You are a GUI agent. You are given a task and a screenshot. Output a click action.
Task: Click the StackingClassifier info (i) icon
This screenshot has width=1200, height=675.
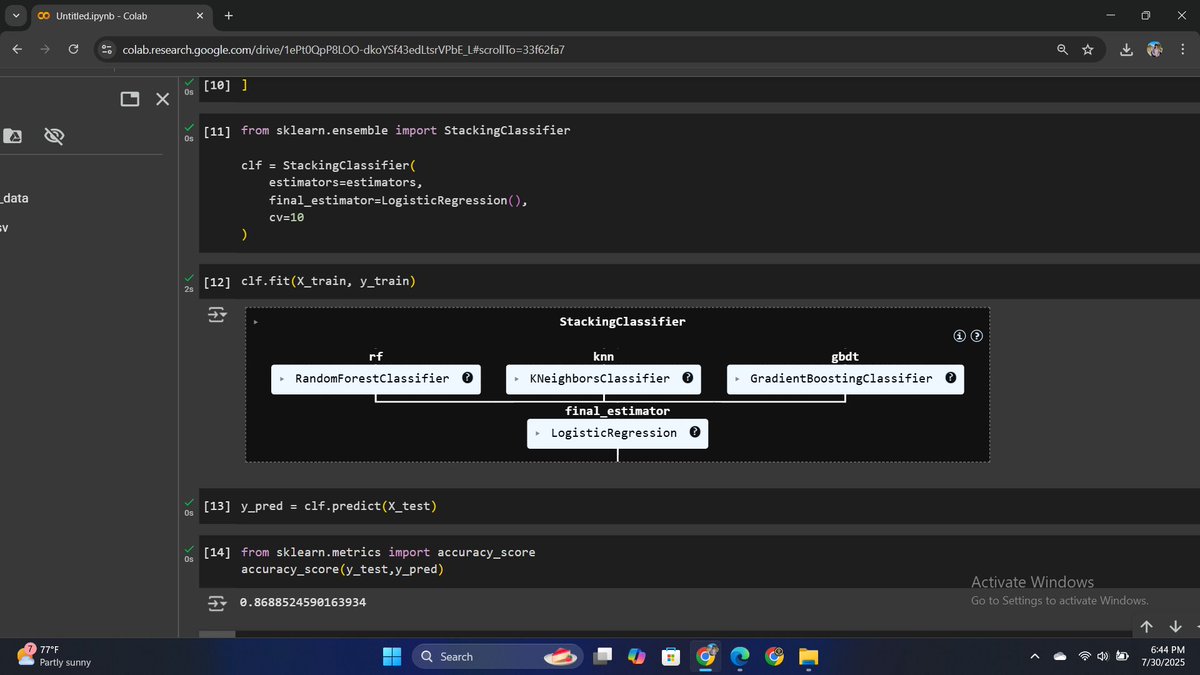pos(960,336)
